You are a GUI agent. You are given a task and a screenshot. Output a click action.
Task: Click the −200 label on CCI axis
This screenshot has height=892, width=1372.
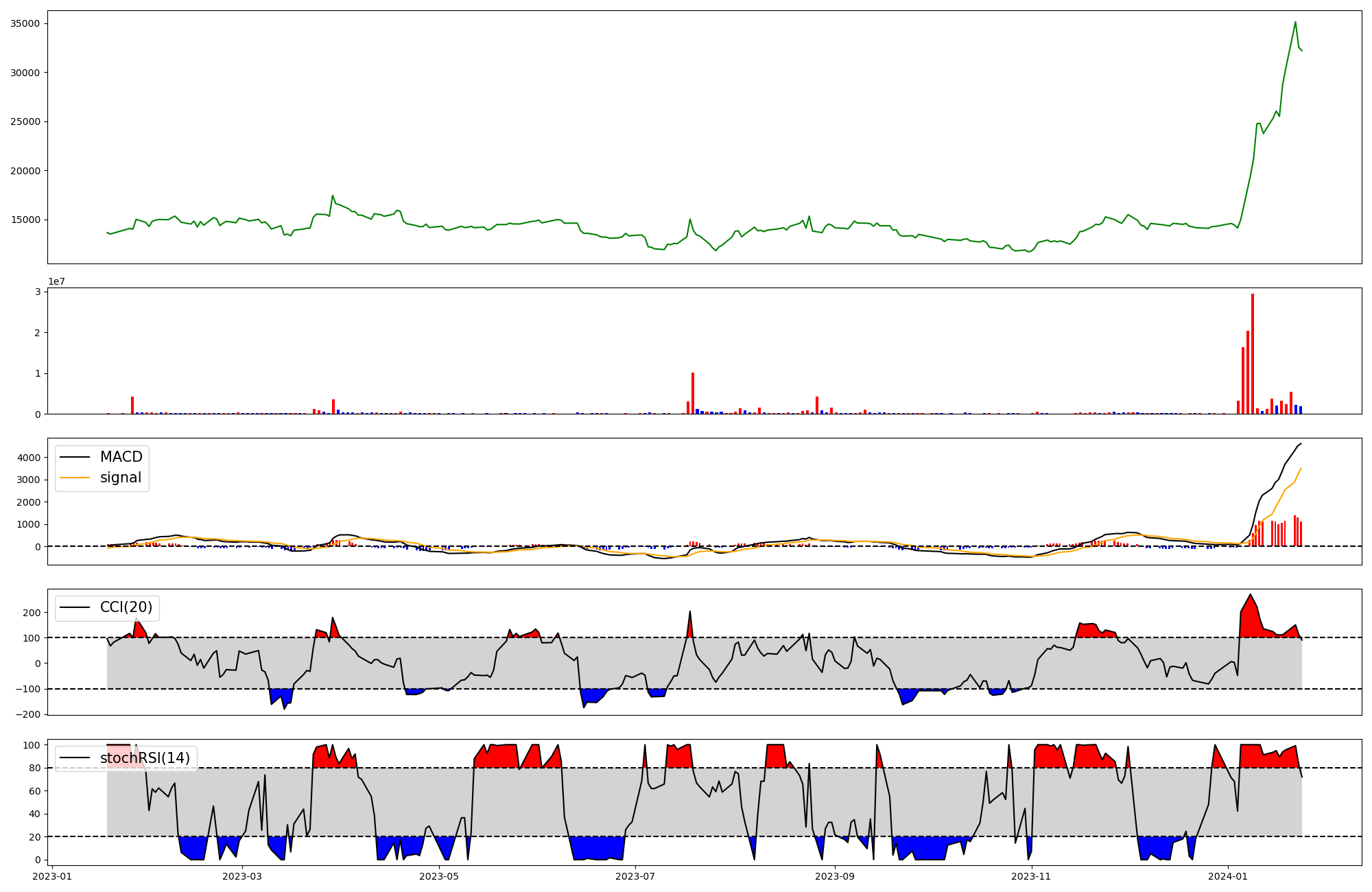28,714
